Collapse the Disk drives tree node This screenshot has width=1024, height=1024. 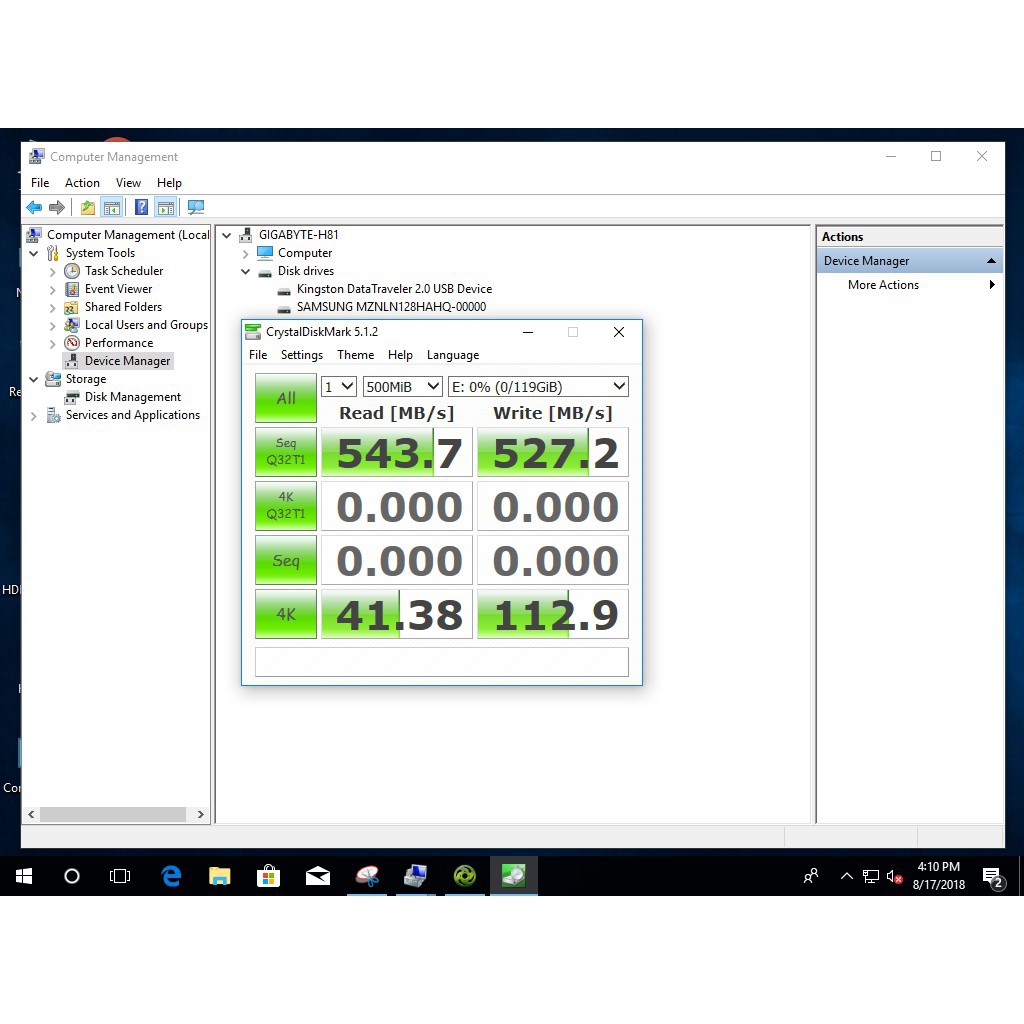pos(245,271)
